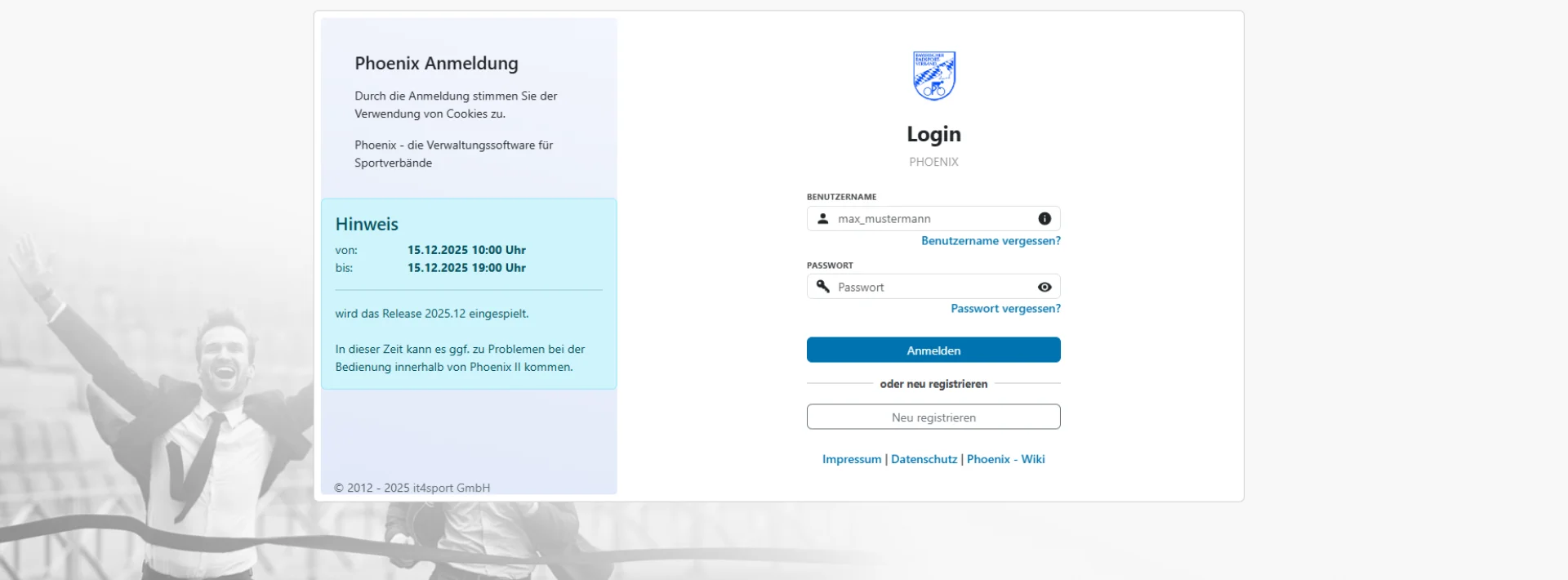Click the it4sport GmbH copyright text

(412, 488)
